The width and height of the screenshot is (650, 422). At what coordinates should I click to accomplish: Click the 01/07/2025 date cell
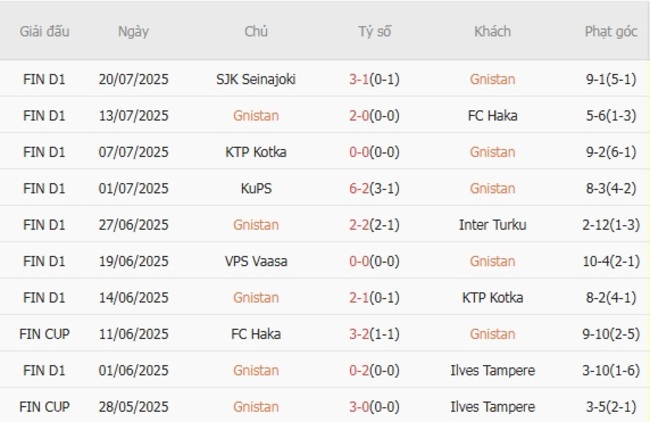click(133, 188)
